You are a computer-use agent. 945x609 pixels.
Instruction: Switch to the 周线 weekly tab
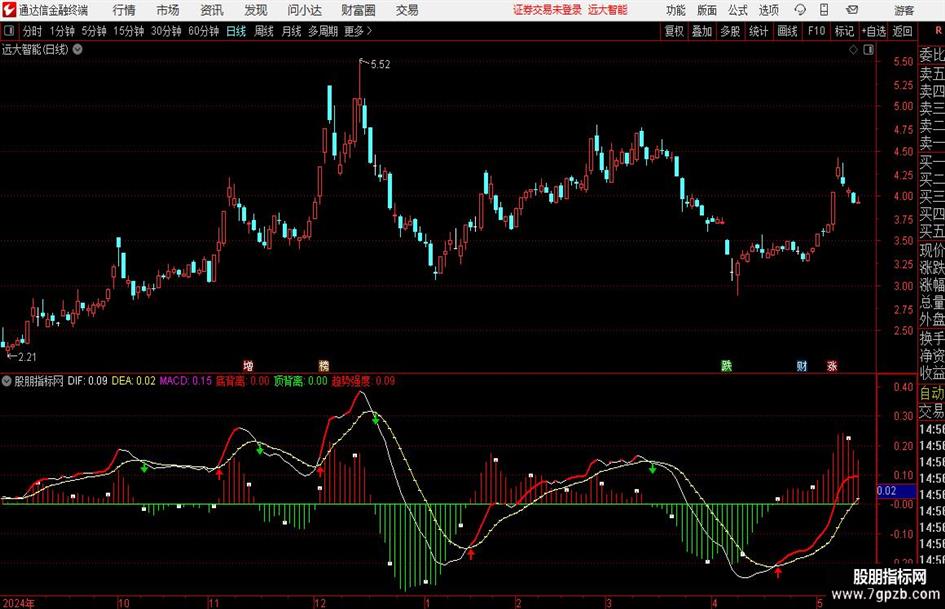click(264, 31)
